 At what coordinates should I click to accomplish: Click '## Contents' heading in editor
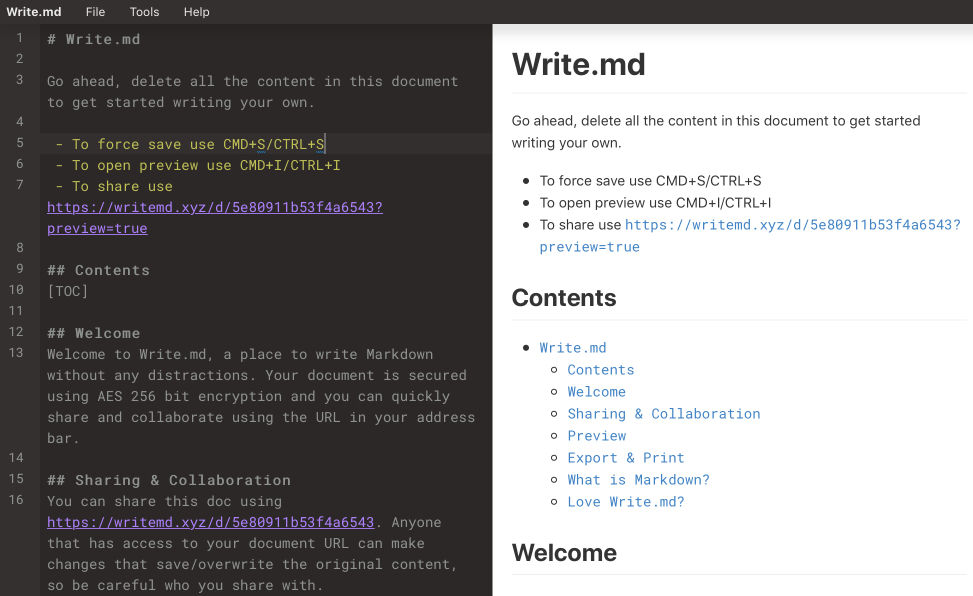(x=98, y=270)
